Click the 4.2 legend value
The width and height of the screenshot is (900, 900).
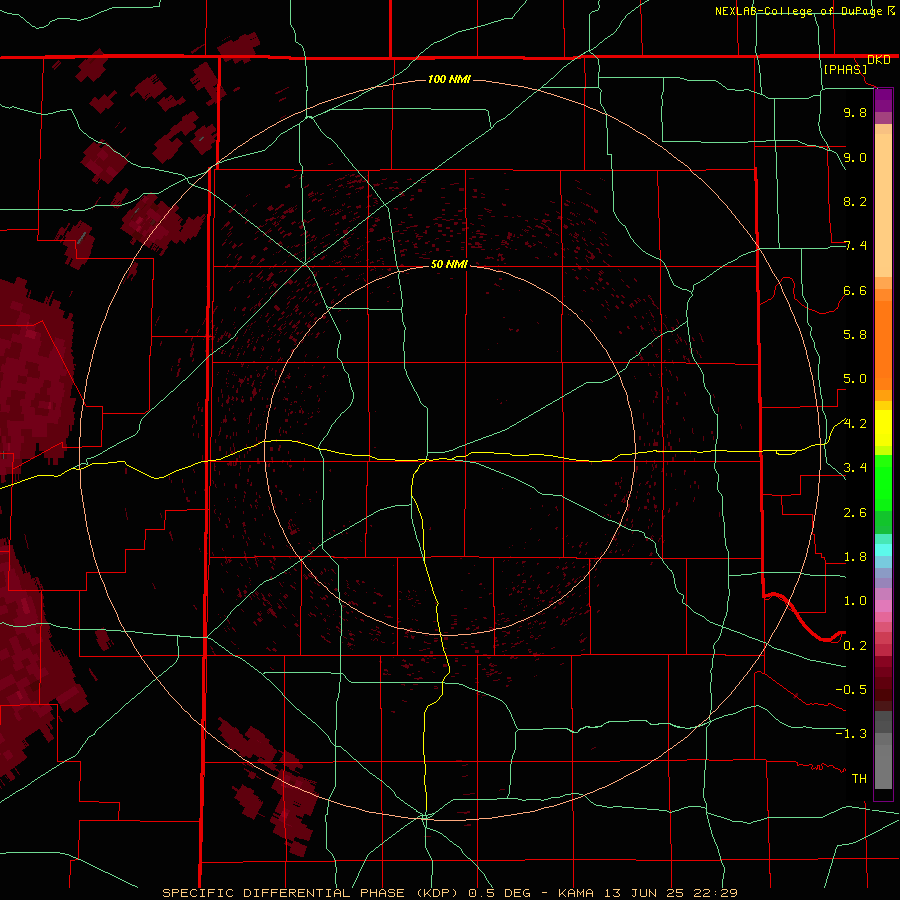pyautogui.click(x=855, y=424)
